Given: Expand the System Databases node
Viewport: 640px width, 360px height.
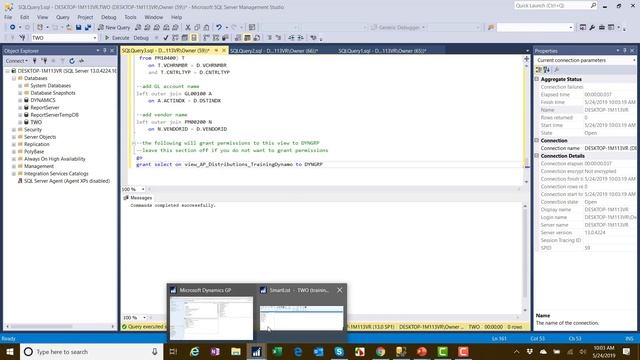Looking at the screenshot, I should (x=20, y=86).
